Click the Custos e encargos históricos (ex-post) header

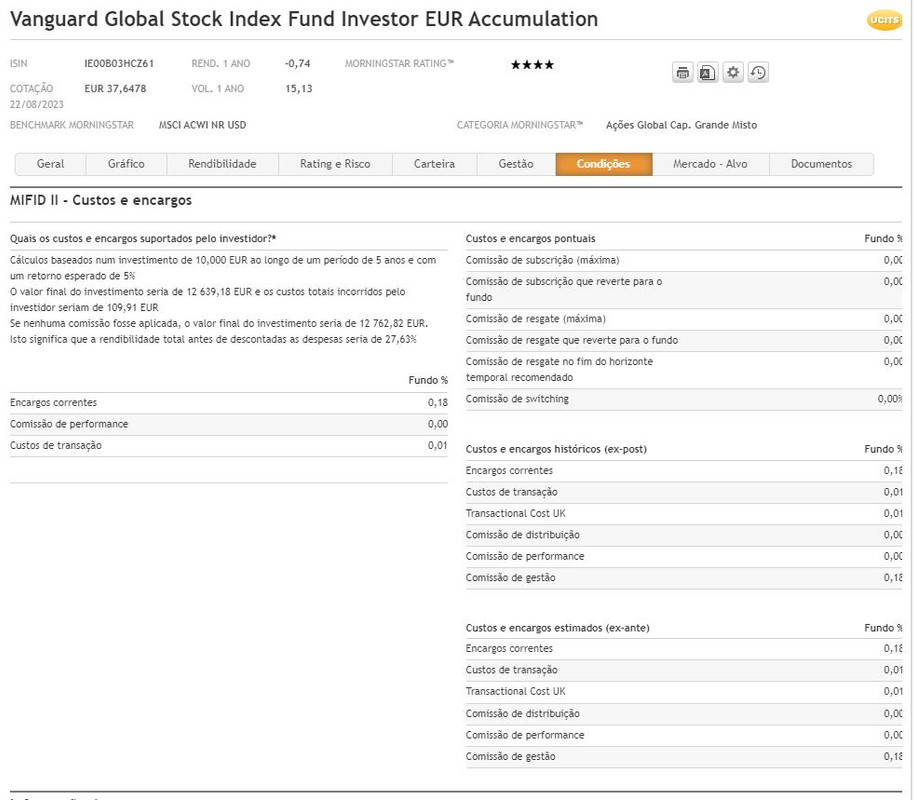coord(556,449)
